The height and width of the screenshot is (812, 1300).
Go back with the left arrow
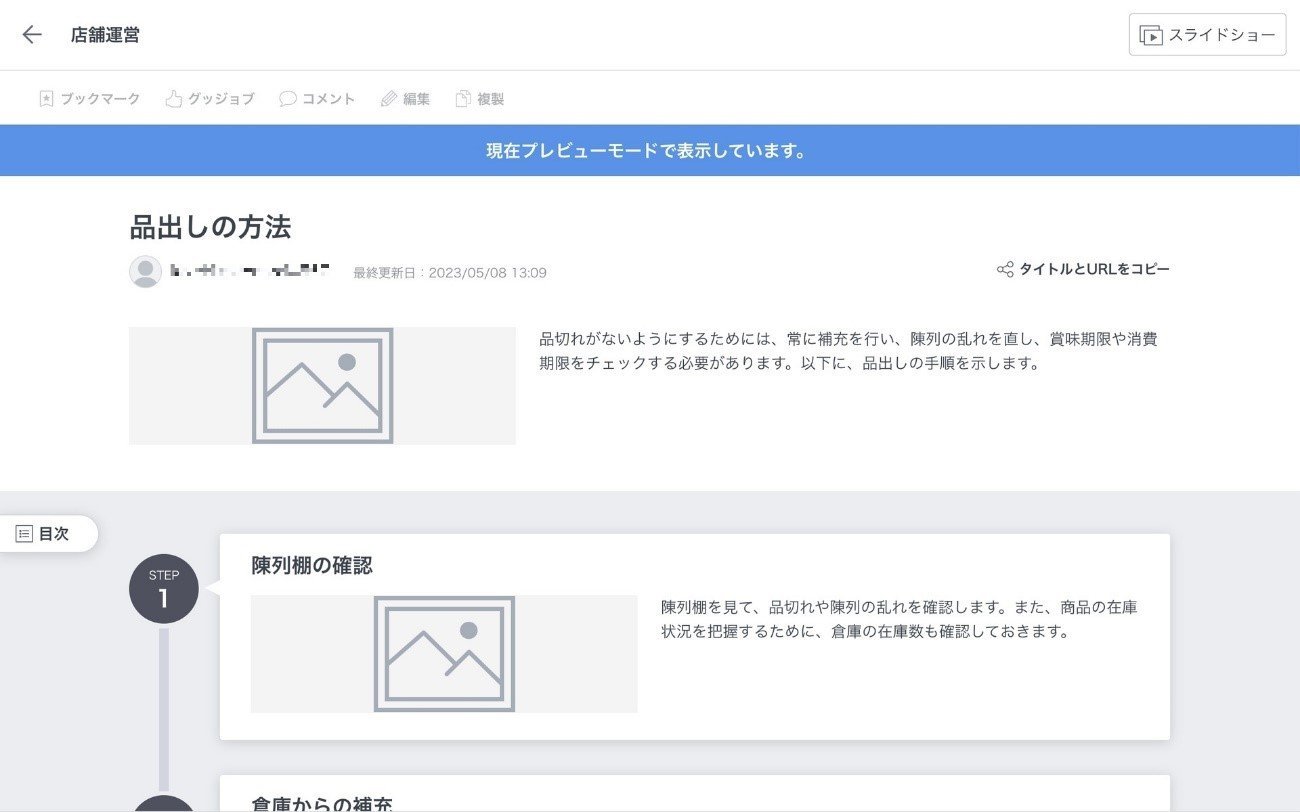coord(32,35)
